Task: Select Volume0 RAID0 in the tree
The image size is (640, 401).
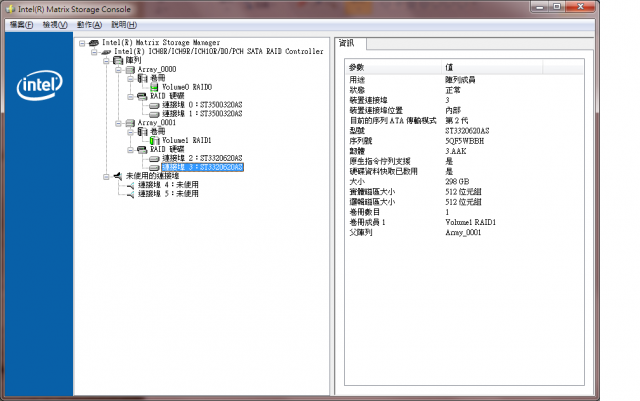Action: (x=187, y=87)
